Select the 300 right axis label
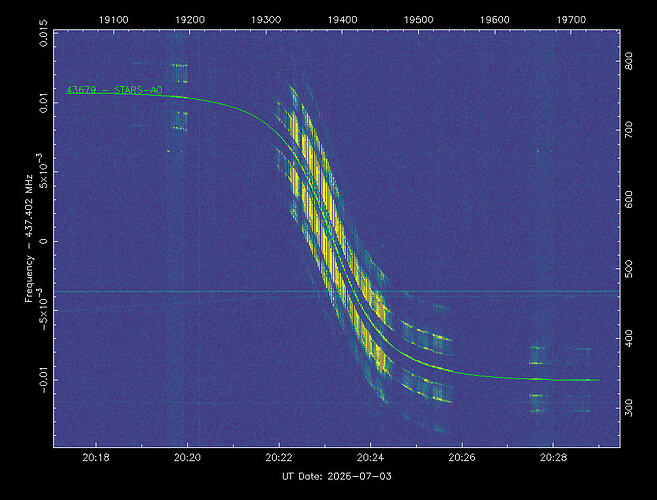Screen dimensions: 657x500 click(x=629, y=407)
